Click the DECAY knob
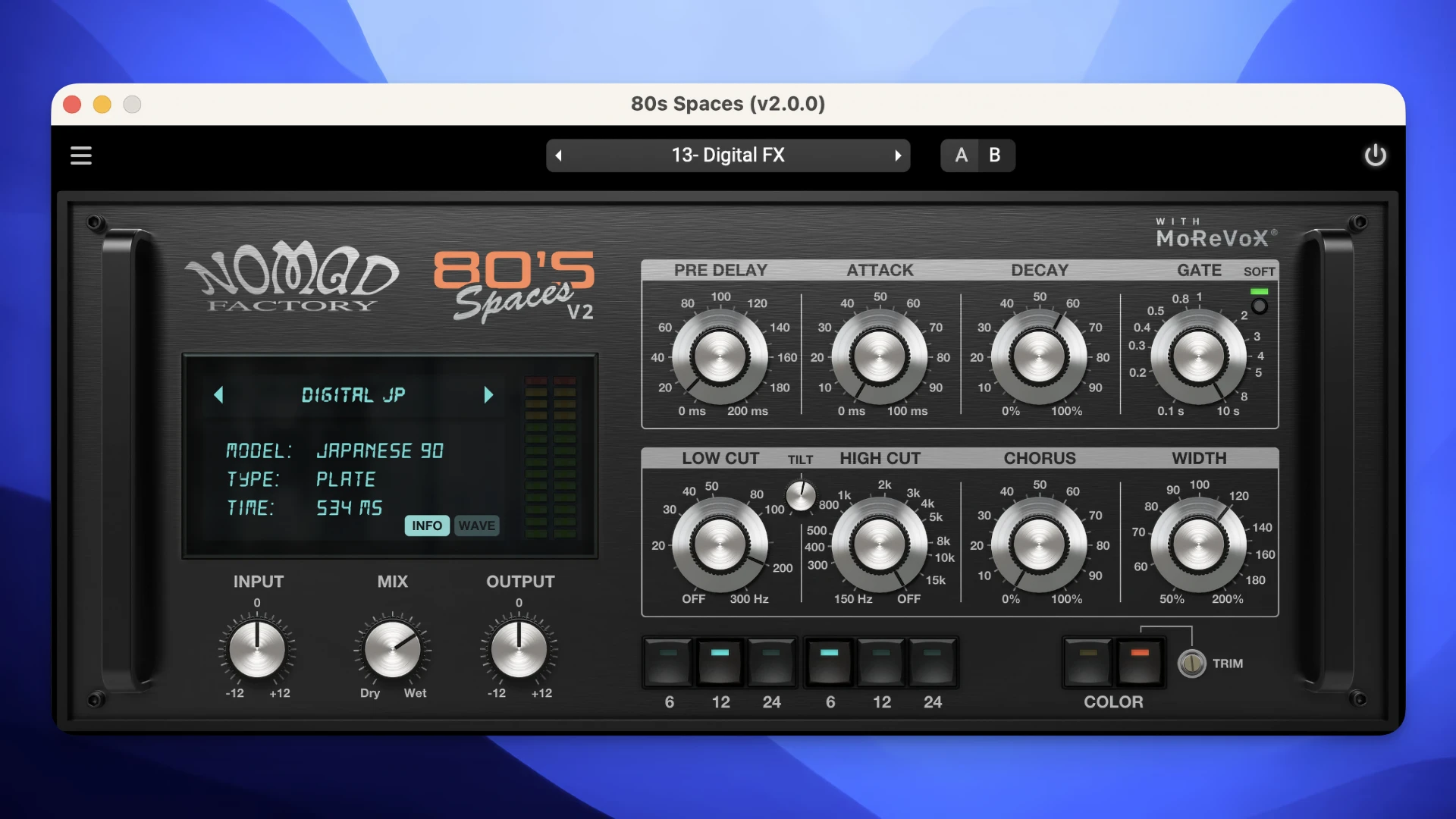 [x=1039, y=356]
